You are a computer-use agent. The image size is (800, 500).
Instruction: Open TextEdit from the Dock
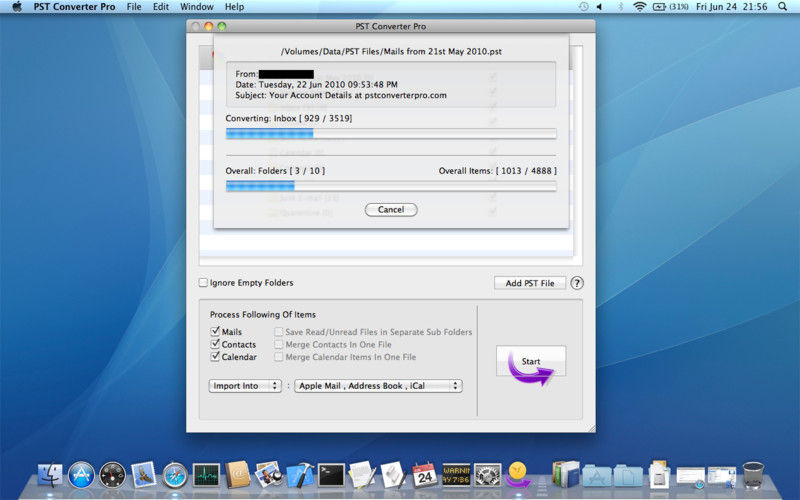point(362,475)
